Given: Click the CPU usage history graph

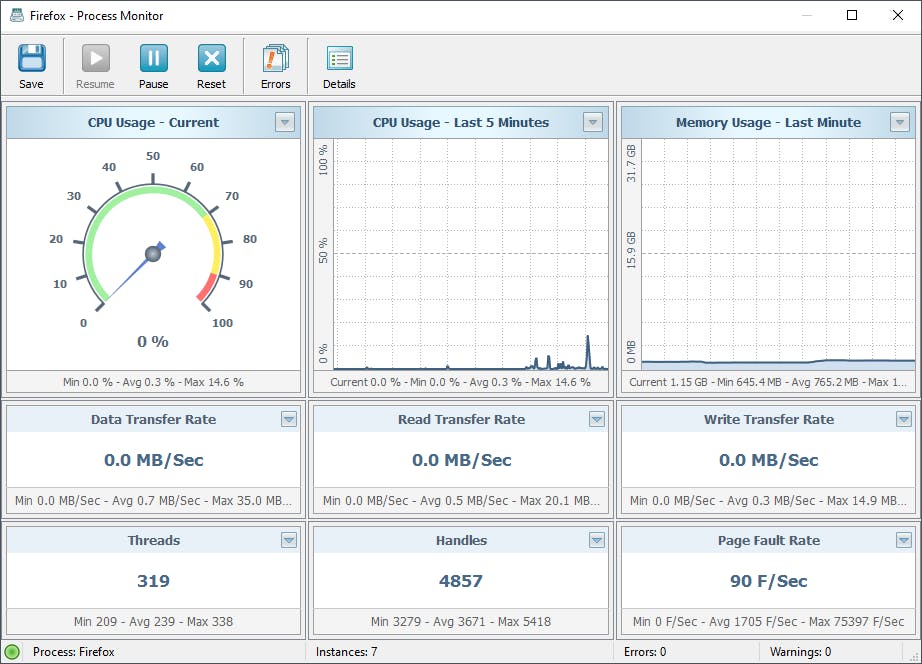Looking at the screenshot, I should [x=472, y=255].
